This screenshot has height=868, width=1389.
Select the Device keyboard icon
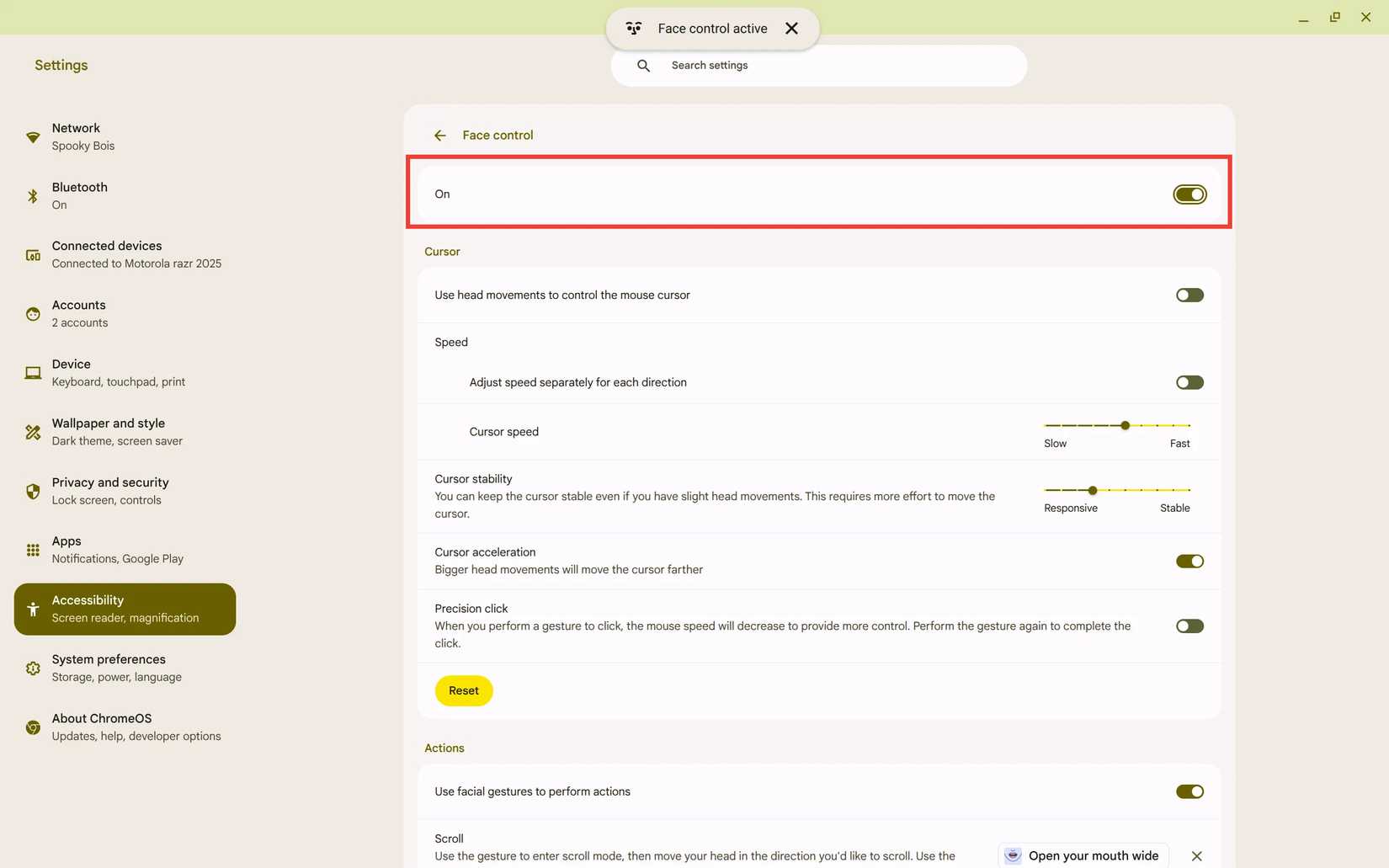pyautogui.click(x=32, y=372)
